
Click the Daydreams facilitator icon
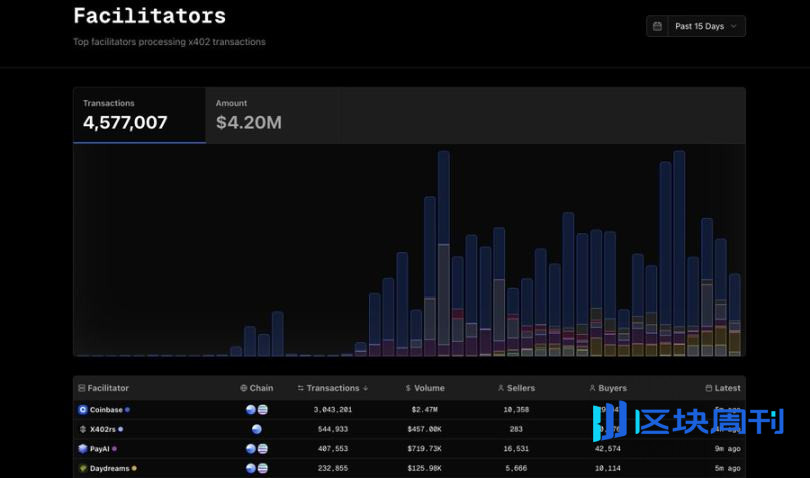point(83,468)
